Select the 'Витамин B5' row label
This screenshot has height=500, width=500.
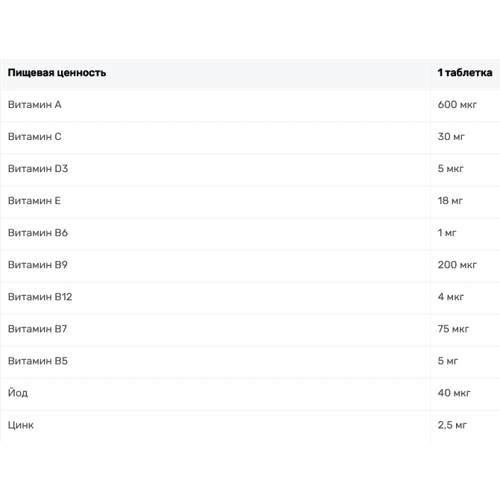click(x=38, y=361)
